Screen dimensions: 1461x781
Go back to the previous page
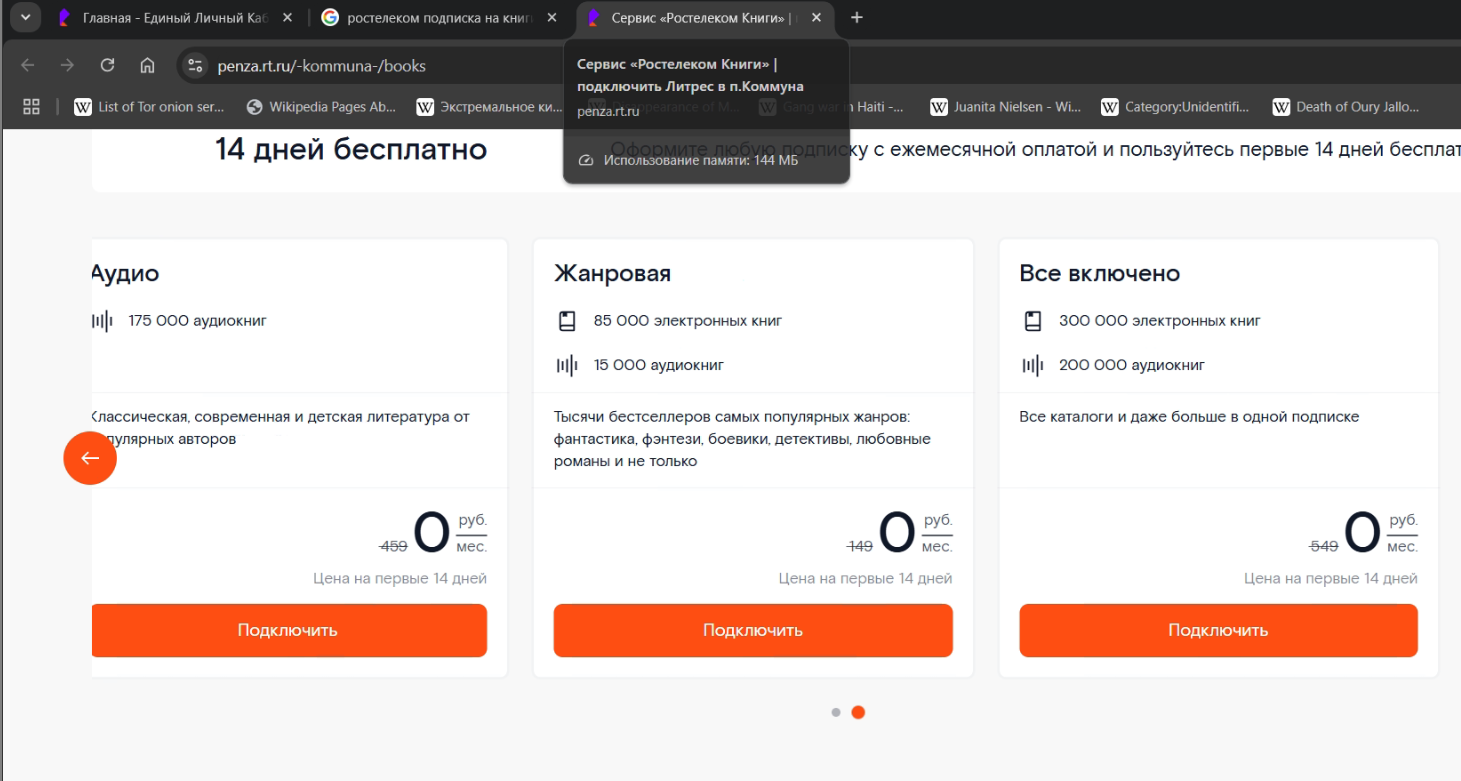pyautogui.click(x=27, y=66)
